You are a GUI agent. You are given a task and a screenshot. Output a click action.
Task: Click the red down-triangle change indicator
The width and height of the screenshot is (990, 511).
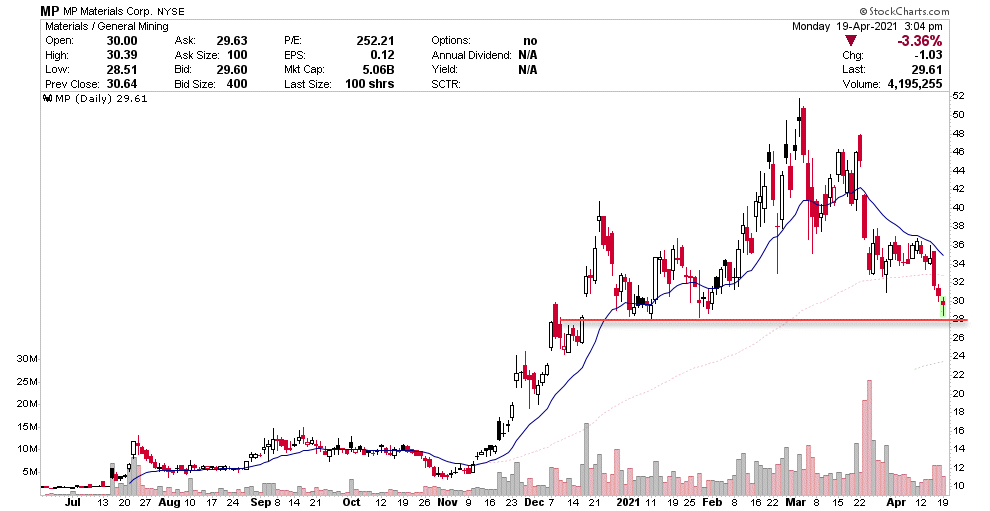850,41
